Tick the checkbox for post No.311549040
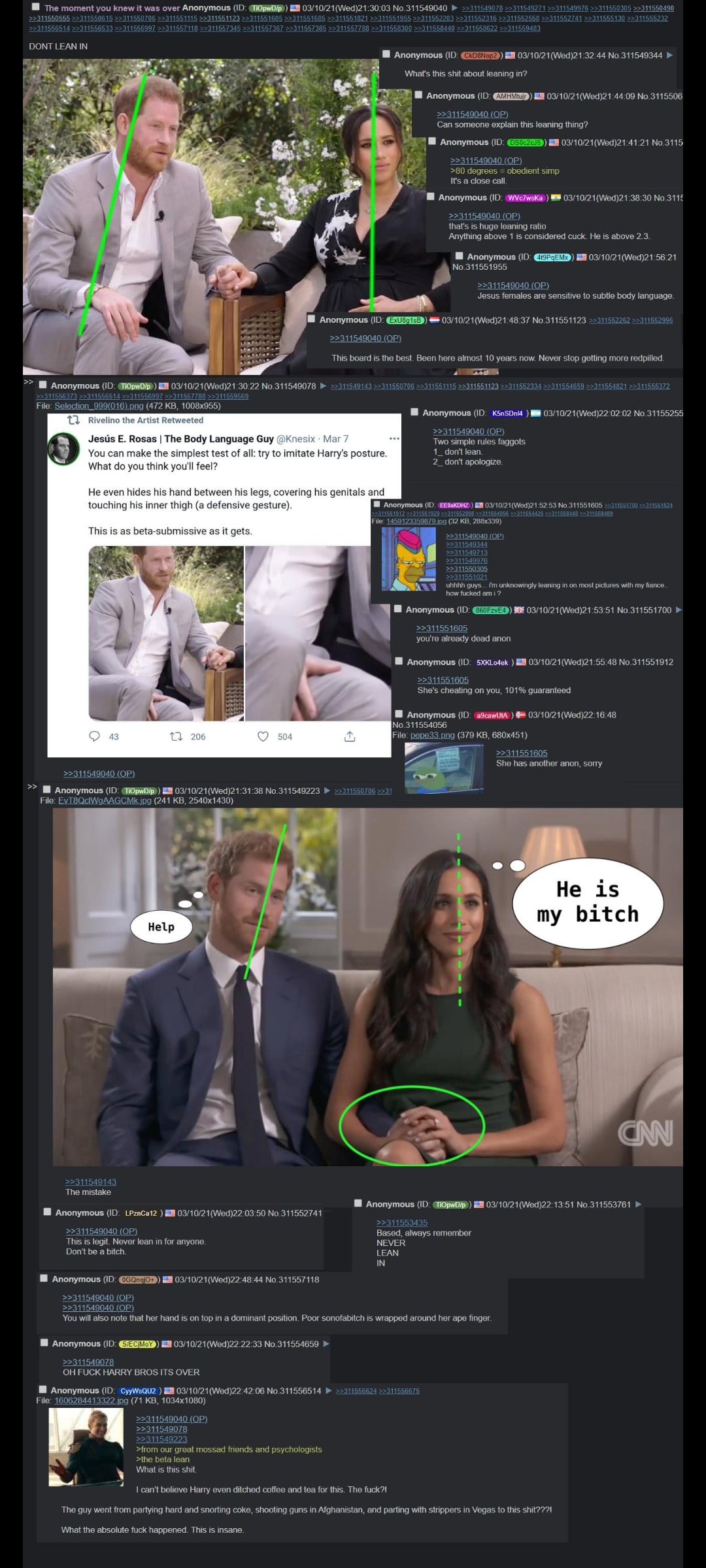Screen dimensions: 706x1568 pos(36,7)
